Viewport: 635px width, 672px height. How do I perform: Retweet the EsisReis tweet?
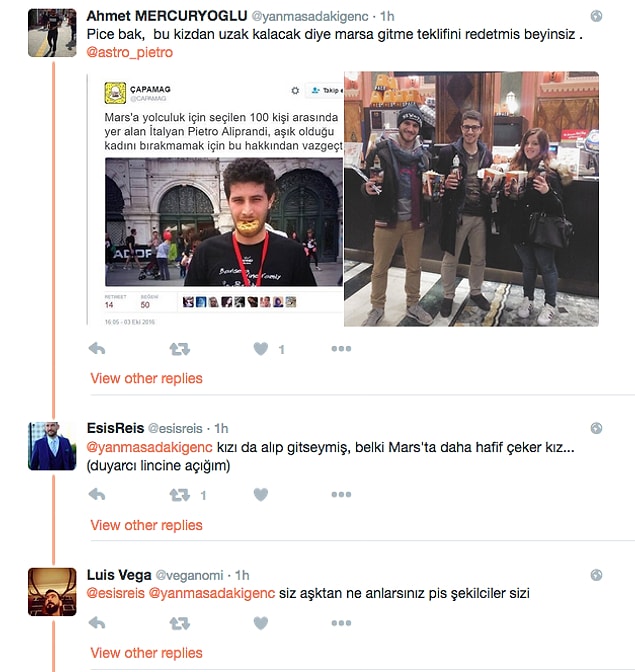pyautogui.click(x=180, y=495)
